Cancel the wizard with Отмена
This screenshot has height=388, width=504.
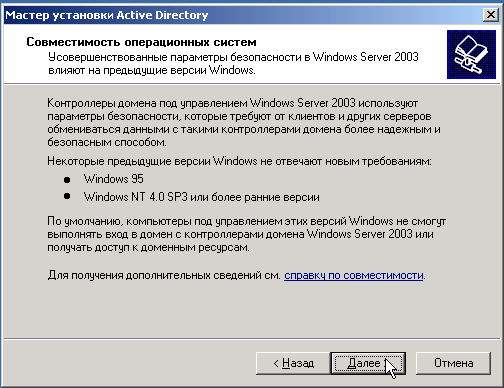[x=453, y=363]
